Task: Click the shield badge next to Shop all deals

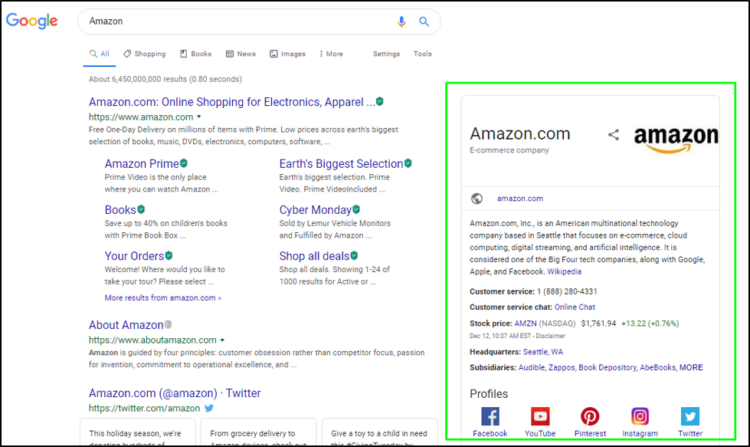Action: click(x=354, y=256)
